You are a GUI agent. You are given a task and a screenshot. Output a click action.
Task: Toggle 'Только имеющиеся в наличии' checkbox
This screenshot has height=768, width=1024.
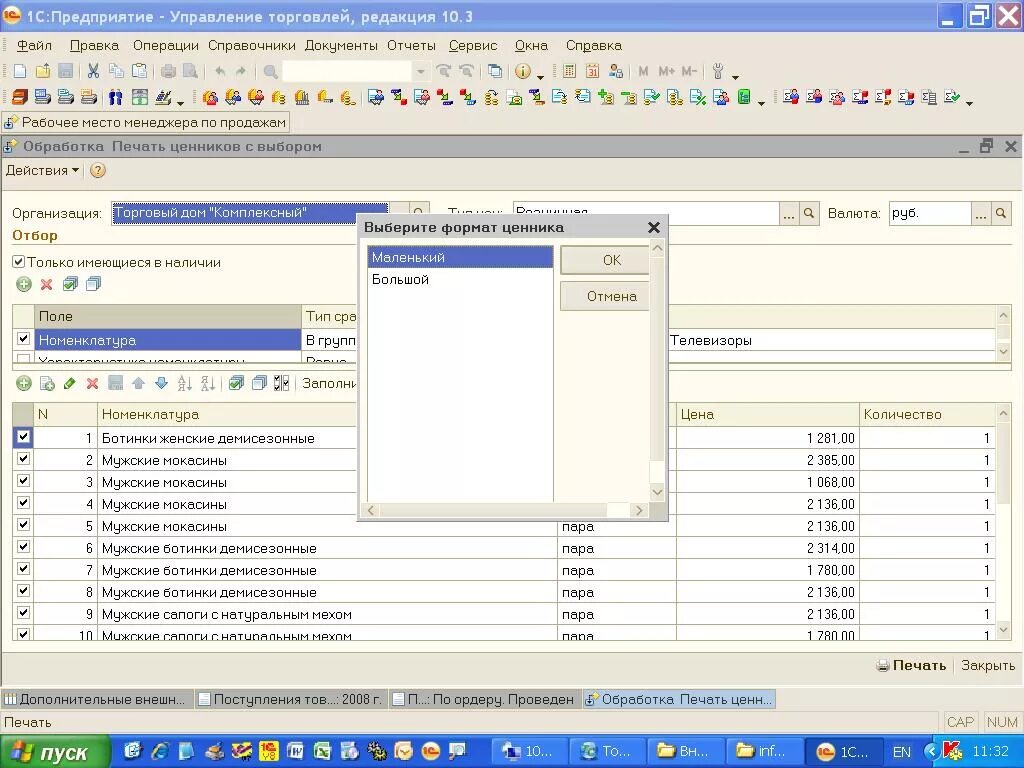point(19,263)
